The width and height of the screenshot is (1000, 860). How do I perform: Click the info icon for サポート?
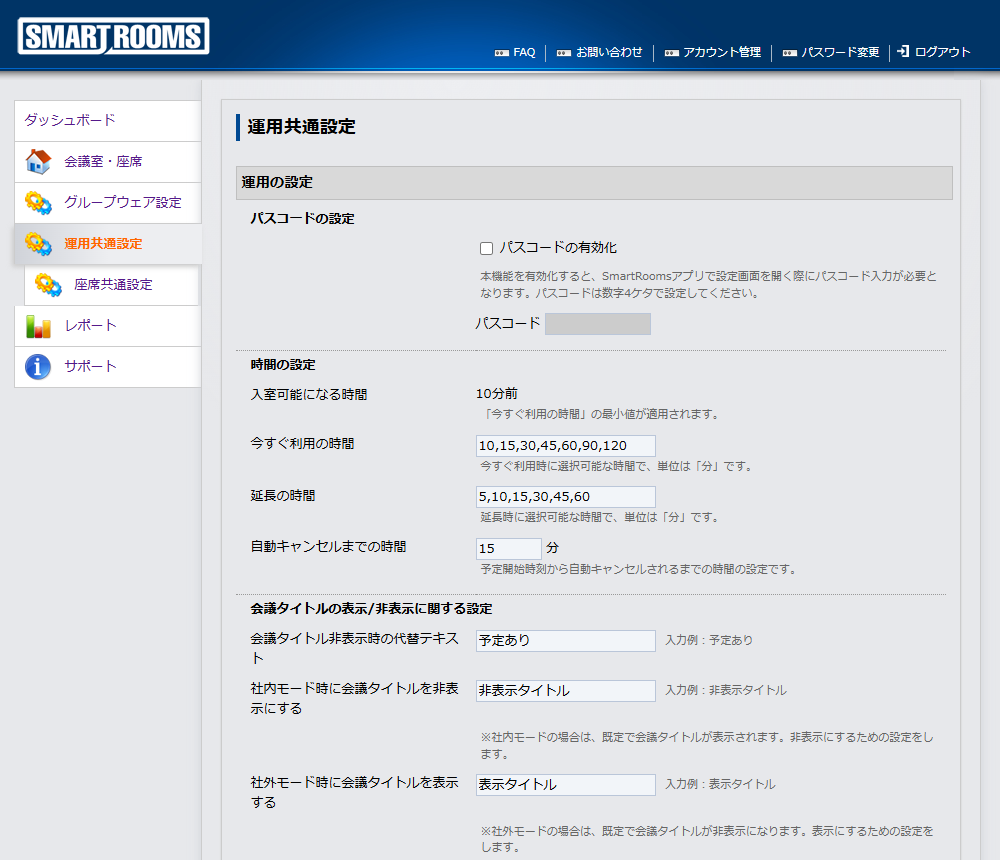pyautogui.click(x=38, y=367)
